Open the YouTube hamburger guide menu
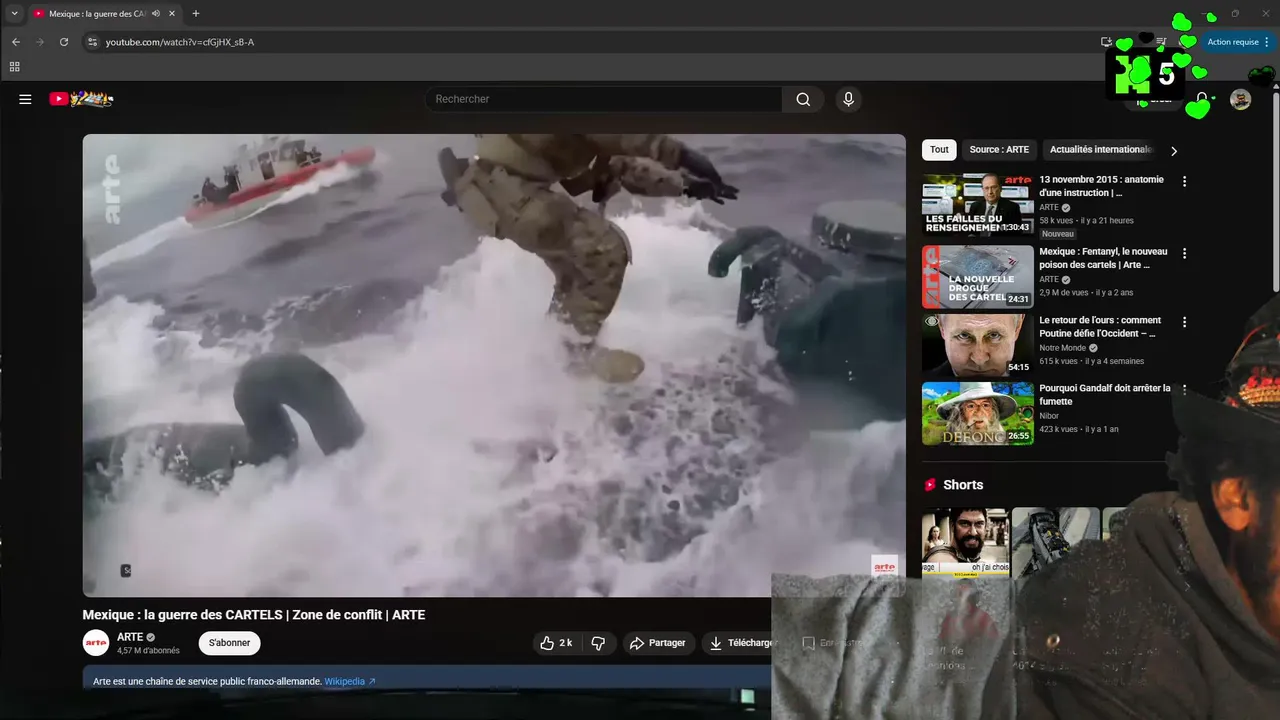Screen dimensions: 1280x720 [25, 99]
